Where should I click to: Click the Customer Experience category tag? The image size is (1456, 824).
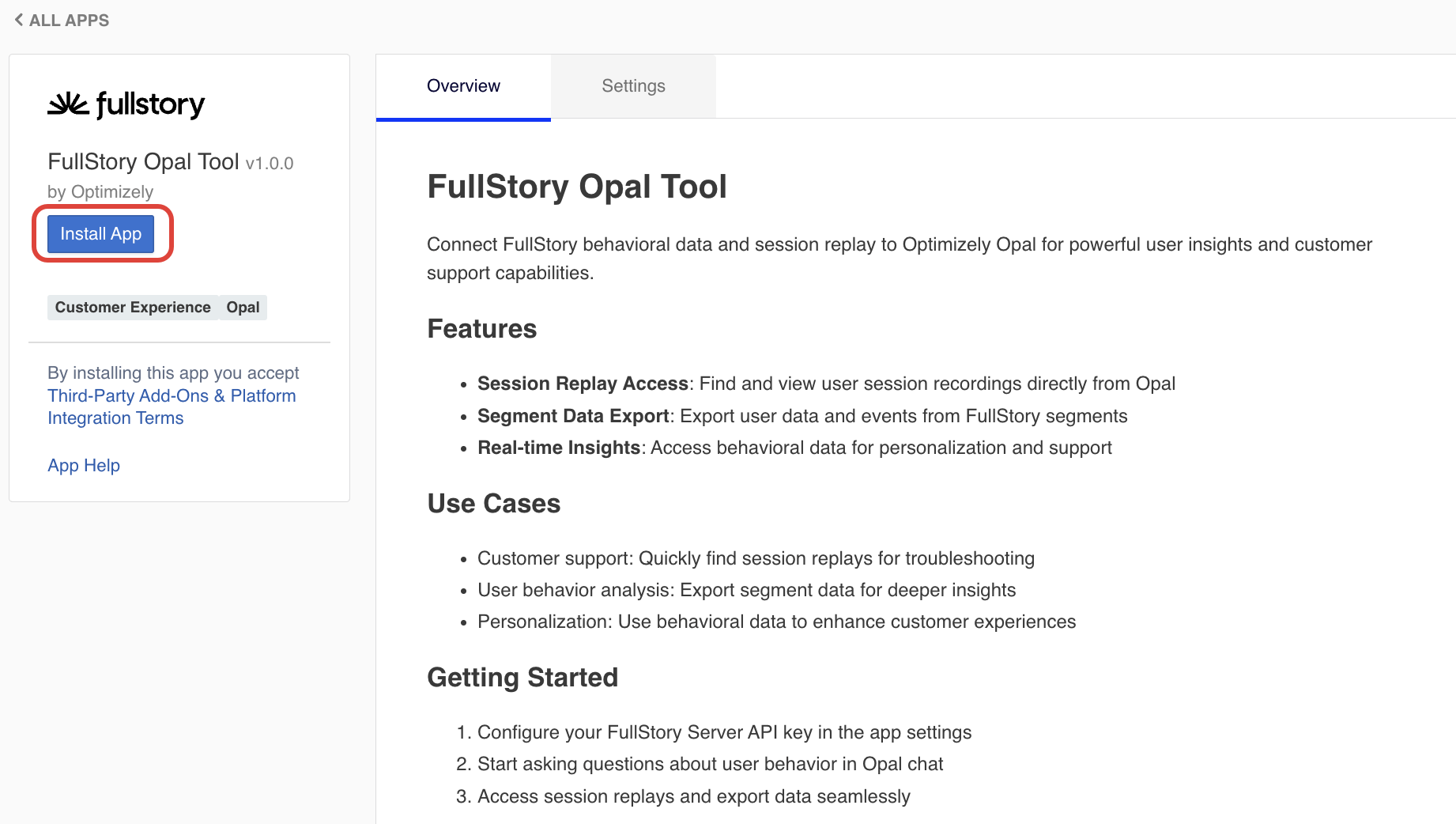(133, 308)
